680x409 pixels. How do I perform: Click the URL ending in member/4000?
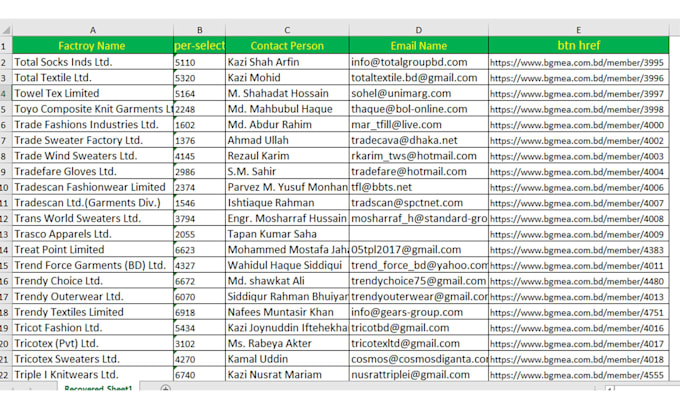coord(579,124)
